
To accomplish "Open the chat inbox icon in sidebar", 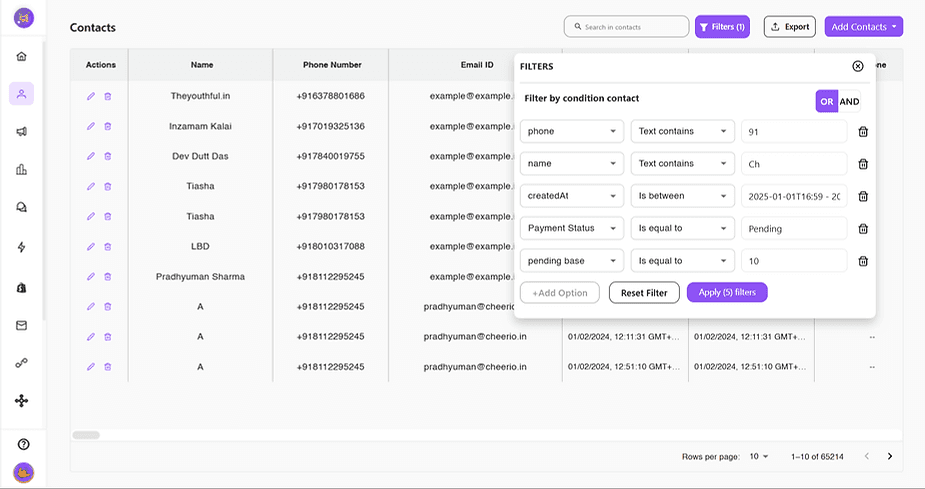I will [x=21, y=208].
